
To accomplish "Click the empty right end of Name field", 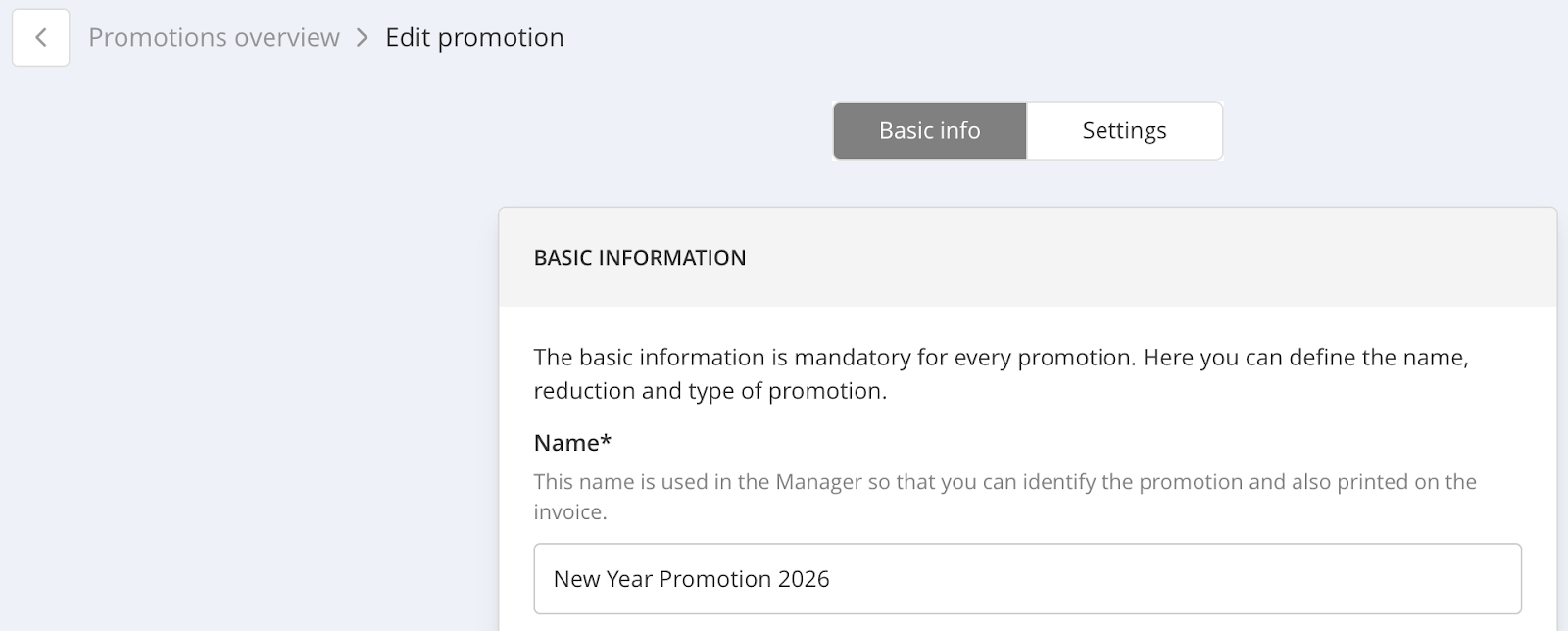I will point(1421,579).
